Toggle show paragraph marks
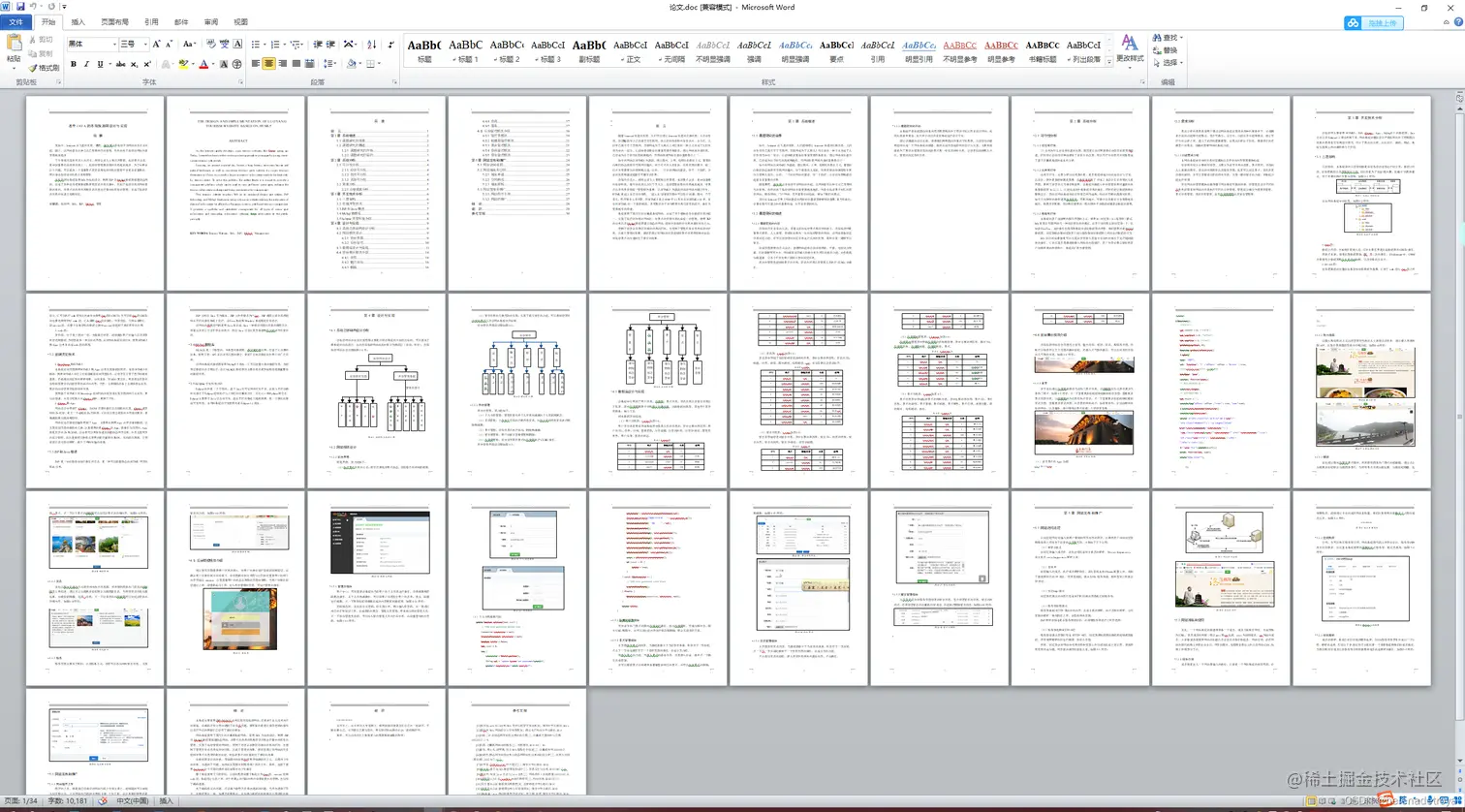Image resolution: width=1465 pixels, height=812 pixels. 391,44
